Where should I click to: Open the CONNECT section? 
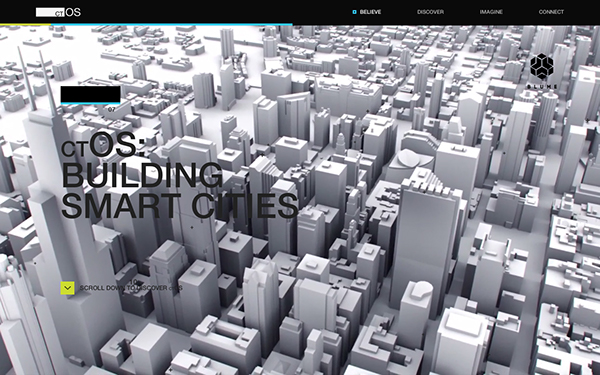pyautogui.click(x=551, y=12)
